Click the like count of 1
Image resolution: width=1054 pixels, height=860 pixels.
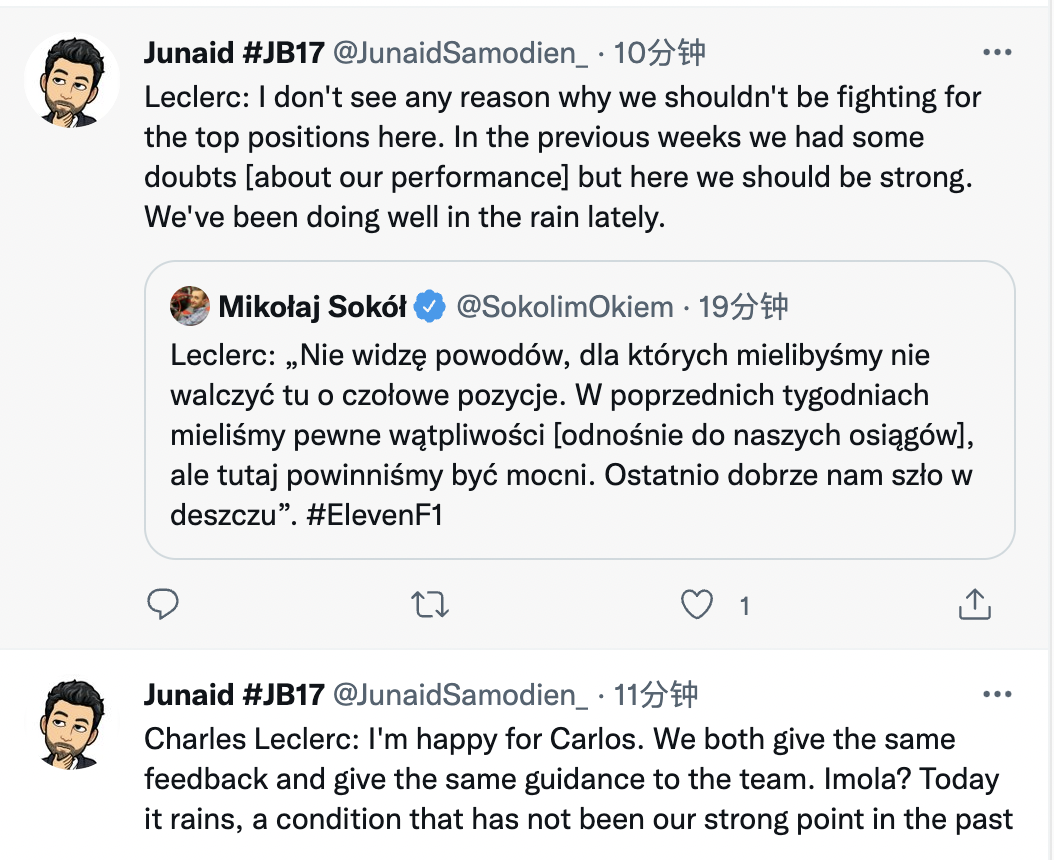(744, 605)
